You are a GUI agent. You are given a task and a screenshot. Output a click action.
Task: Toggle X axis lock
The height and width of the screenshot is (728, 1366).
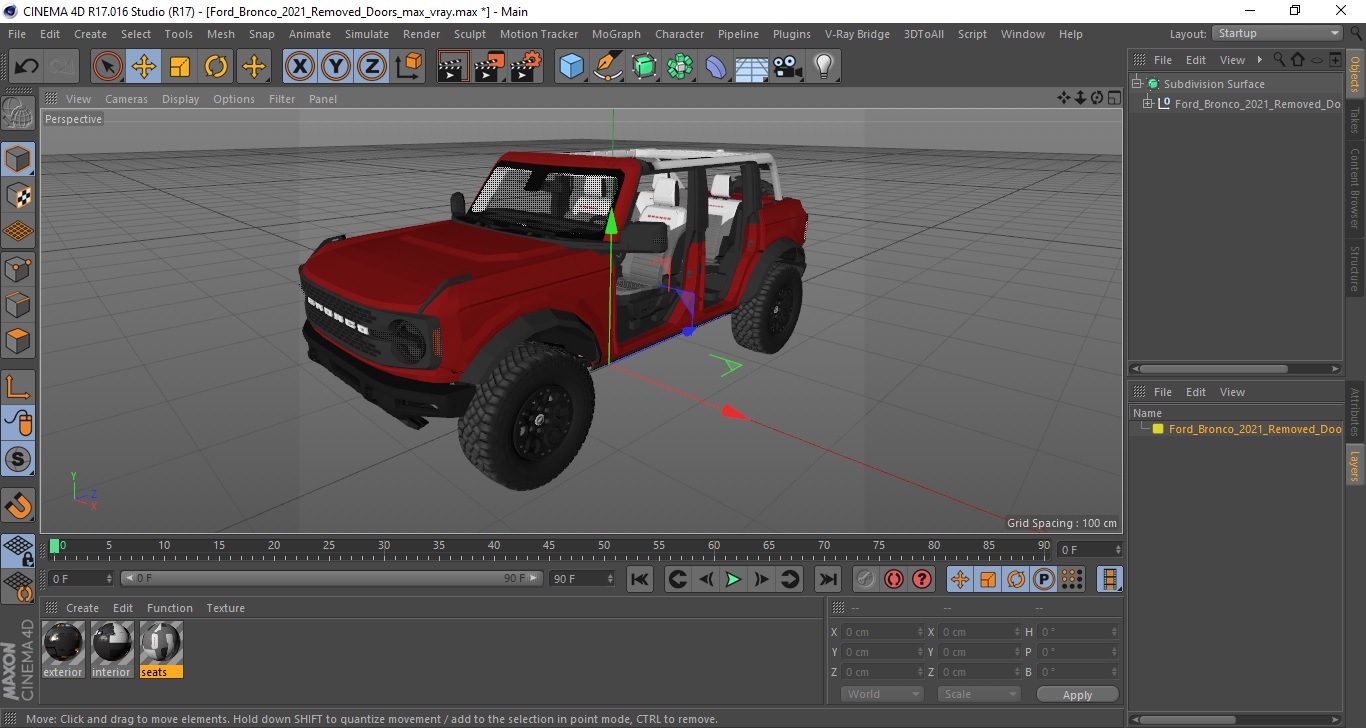(x=300, y=67)
